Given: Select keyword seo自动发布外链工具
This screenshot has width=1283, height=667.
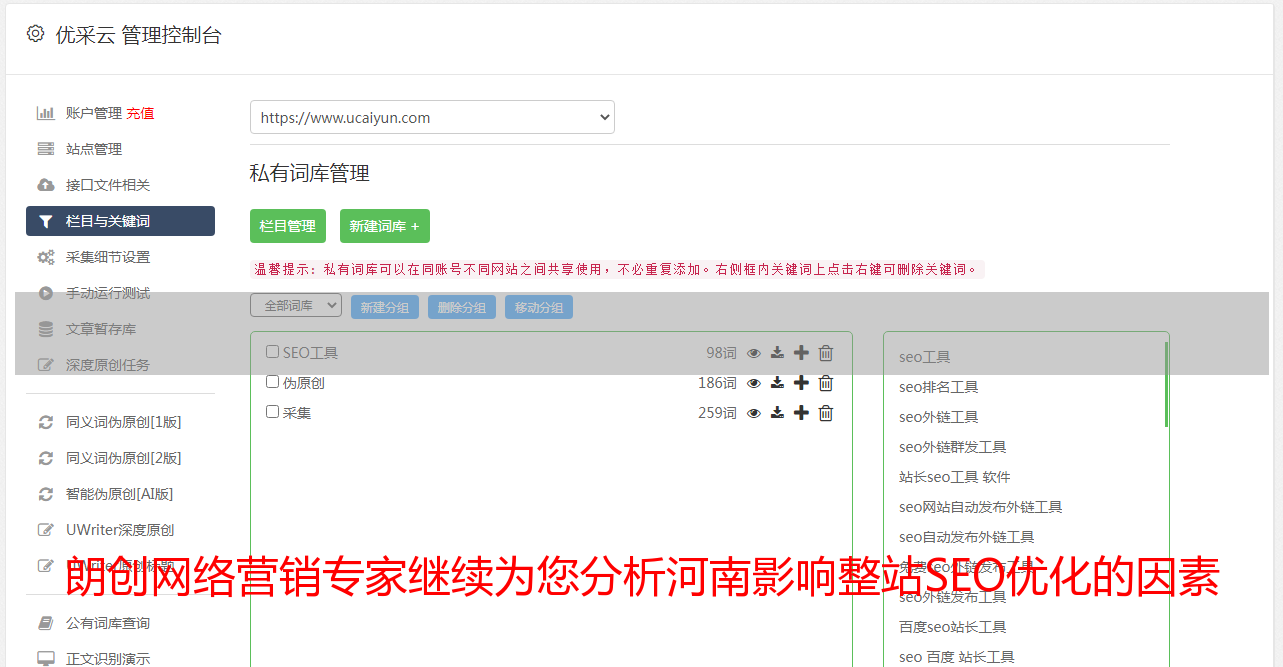Looking at the screenshot, I should (x=967, y=537).
